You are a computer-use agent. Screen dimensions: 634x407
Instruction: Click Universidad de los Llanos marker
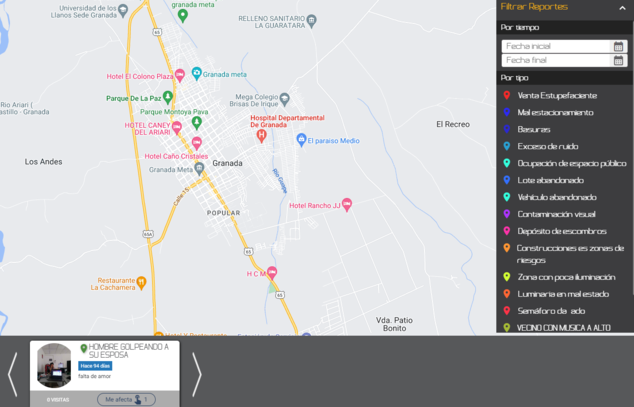tap(123, 11)
